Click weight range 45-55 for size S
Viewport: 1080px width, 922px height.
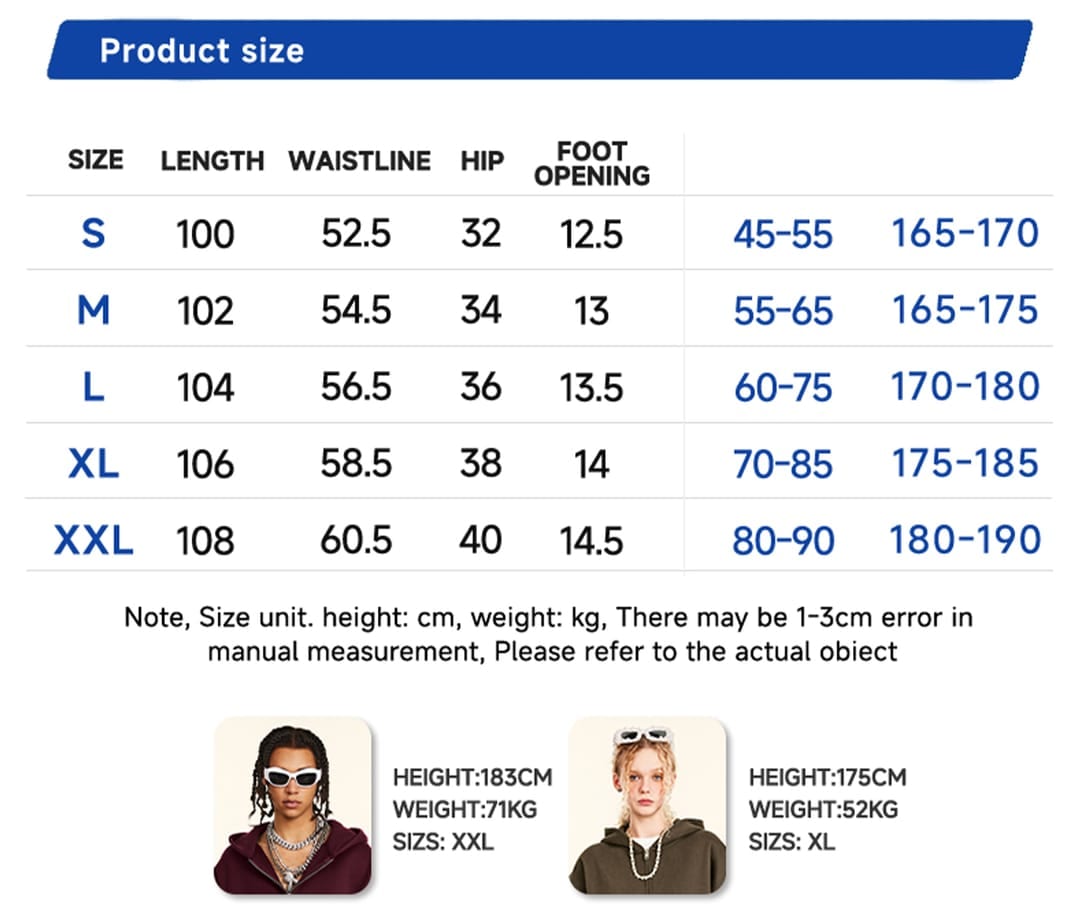point(783,234)
